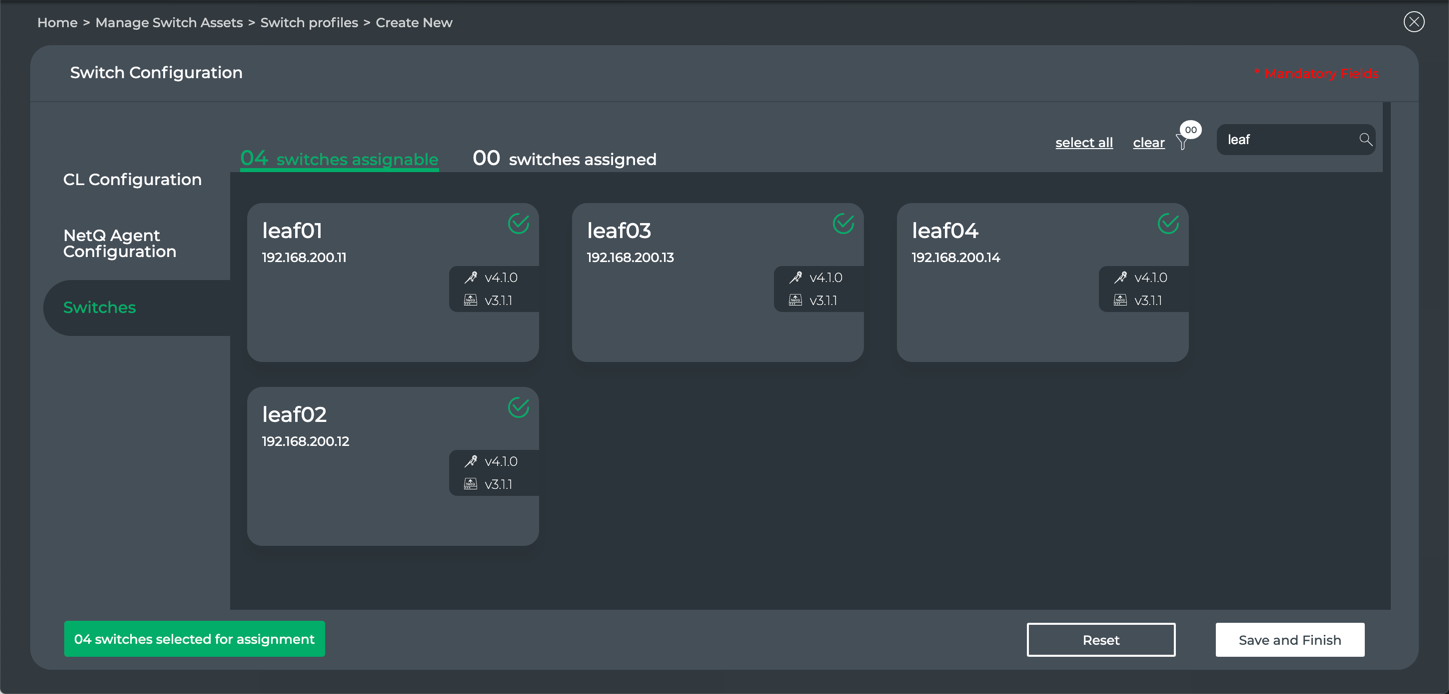The image size is (1449, 694).
Task: Click leaf03 Cumulus Linux version icon
Action: (x=796, y=278)
